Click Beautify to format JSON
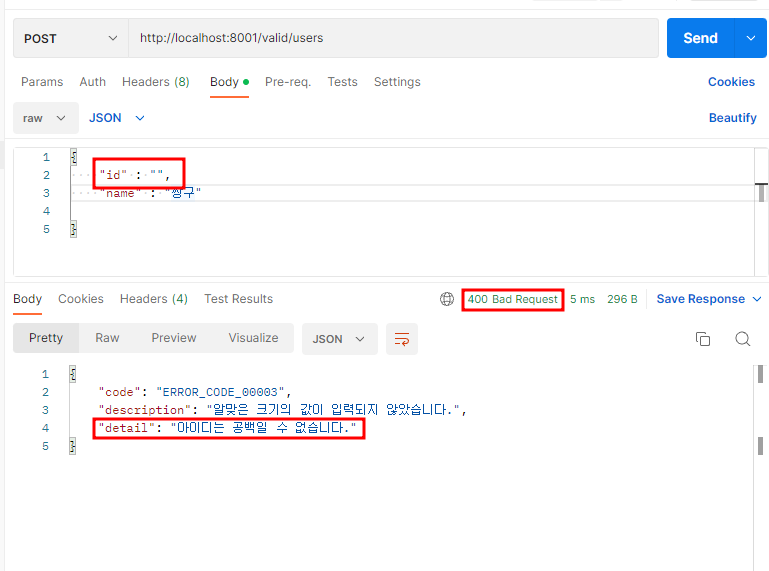 [x=733, y=118]
